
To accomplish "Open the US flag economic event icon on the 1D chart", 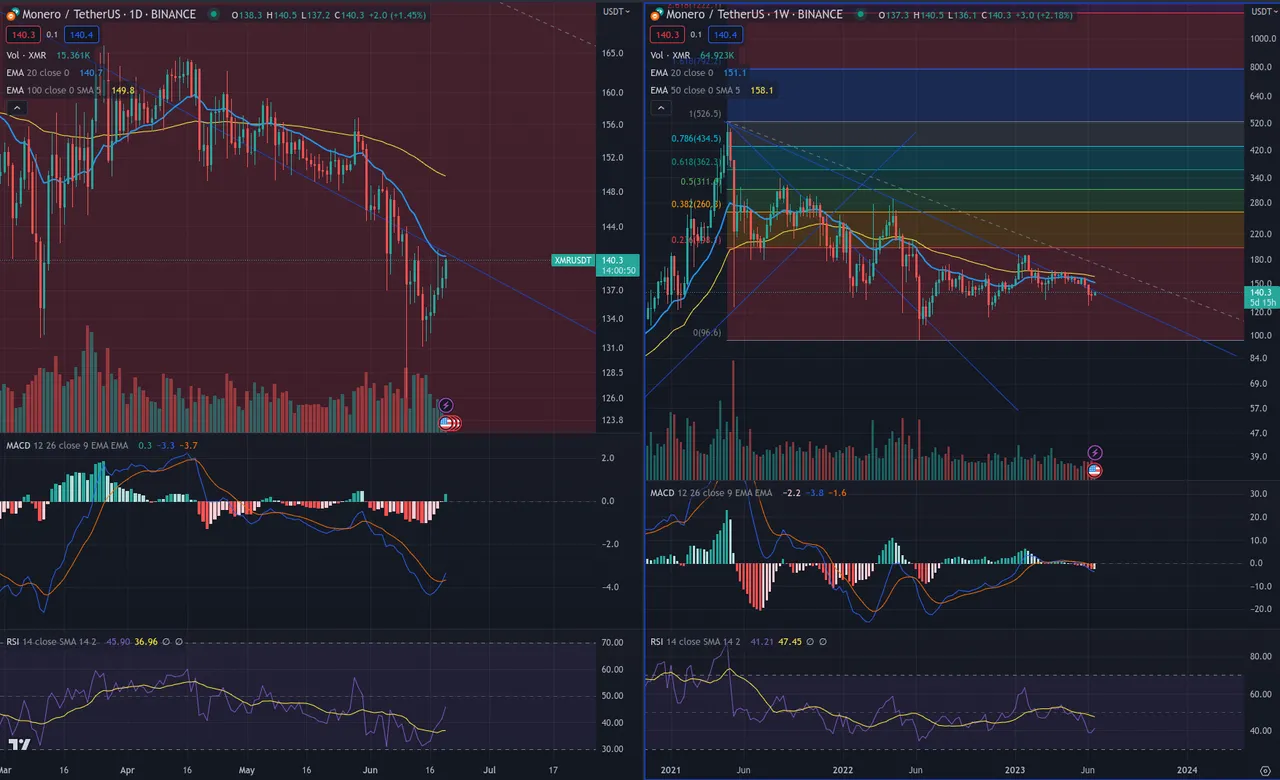I will (x=447, y=423).
